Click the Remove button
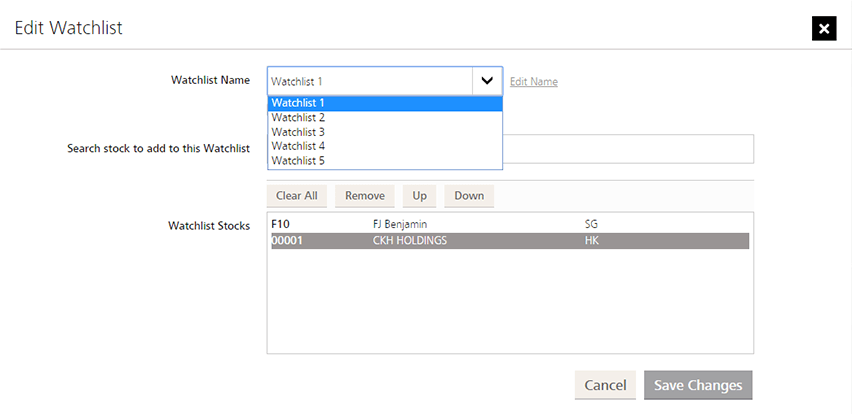 (364, 196)
